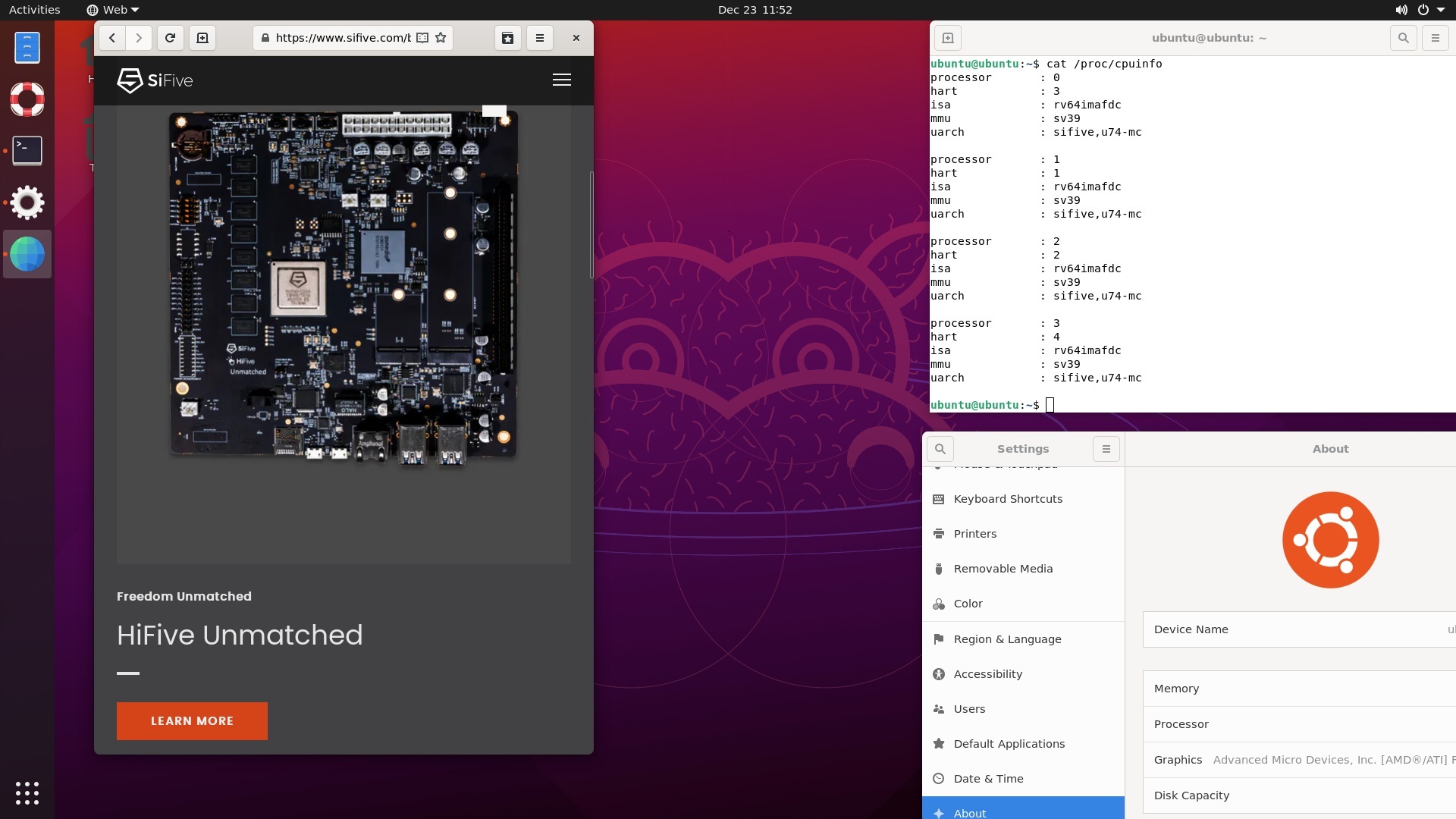Select Accessibility in Settings sidebar
Screen dimensions: 1456x819
[1023, 674]
